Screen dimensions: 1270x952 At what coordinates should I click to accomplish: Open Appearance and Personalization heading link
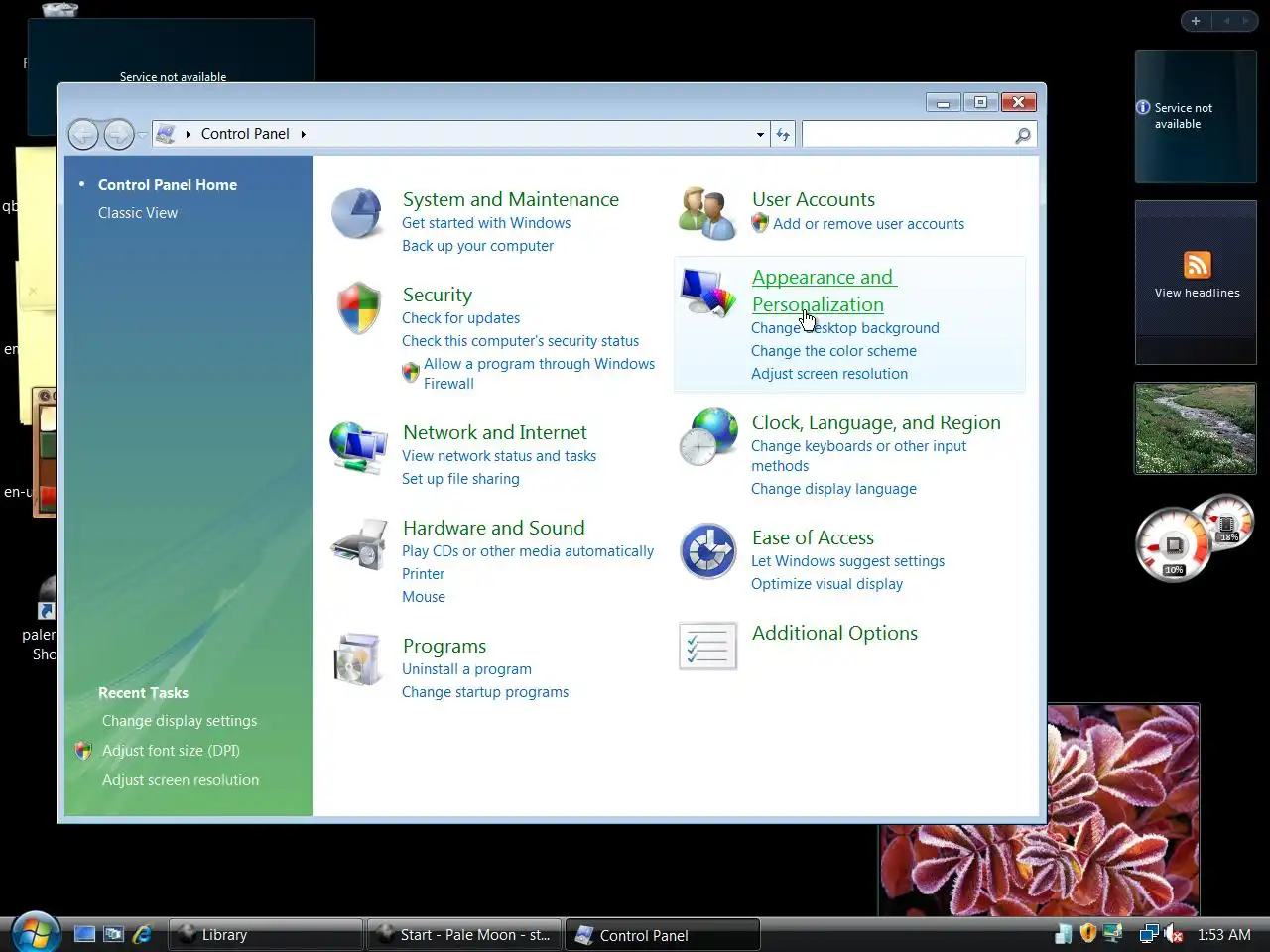(x=824, y=291)
